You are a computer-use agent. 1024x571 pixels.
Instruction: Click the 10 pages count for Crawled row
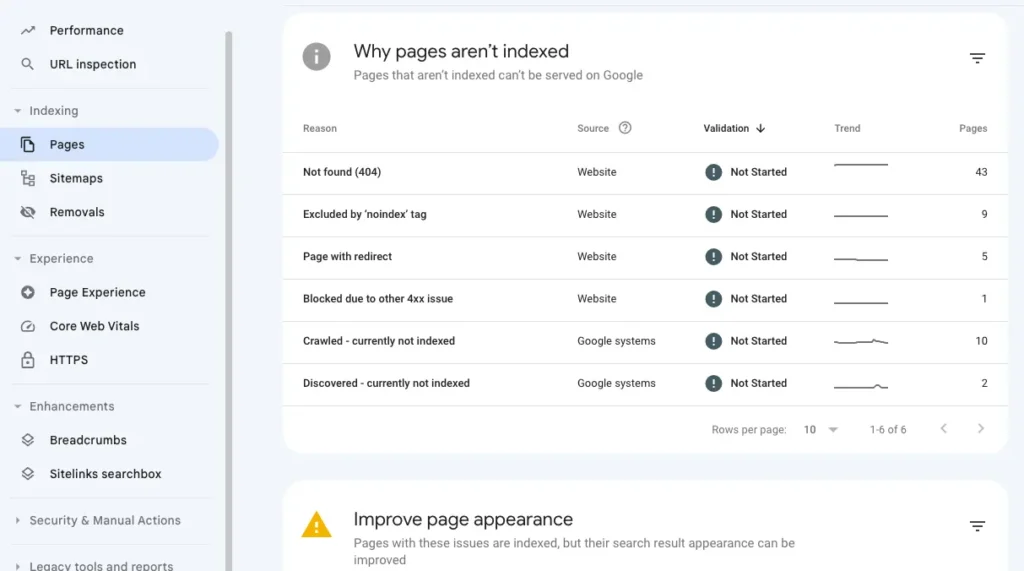click(981, 341)
